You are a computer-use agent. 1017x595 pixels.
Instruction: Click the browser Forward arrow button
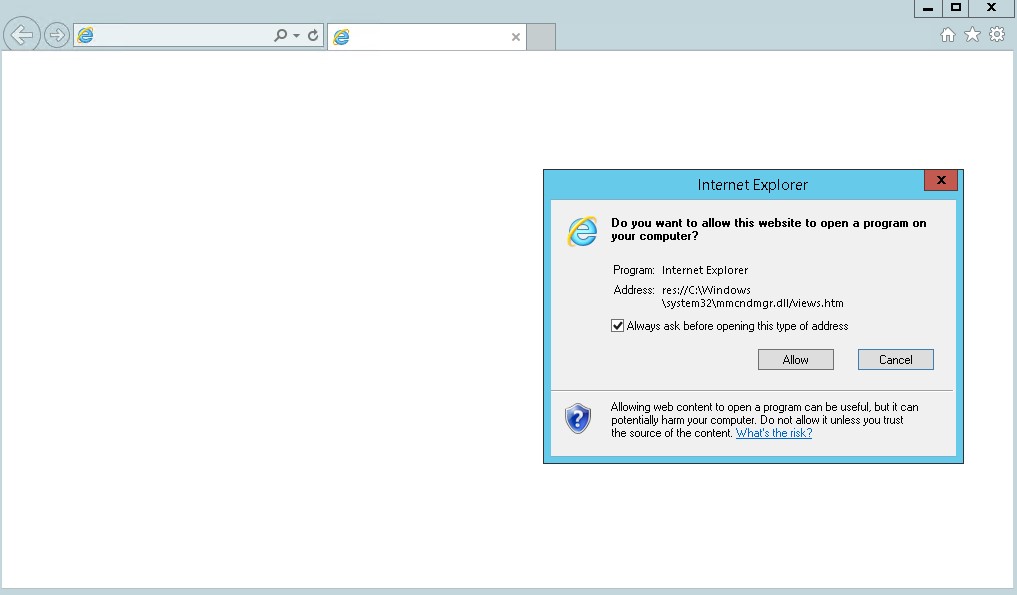point(57,35)
